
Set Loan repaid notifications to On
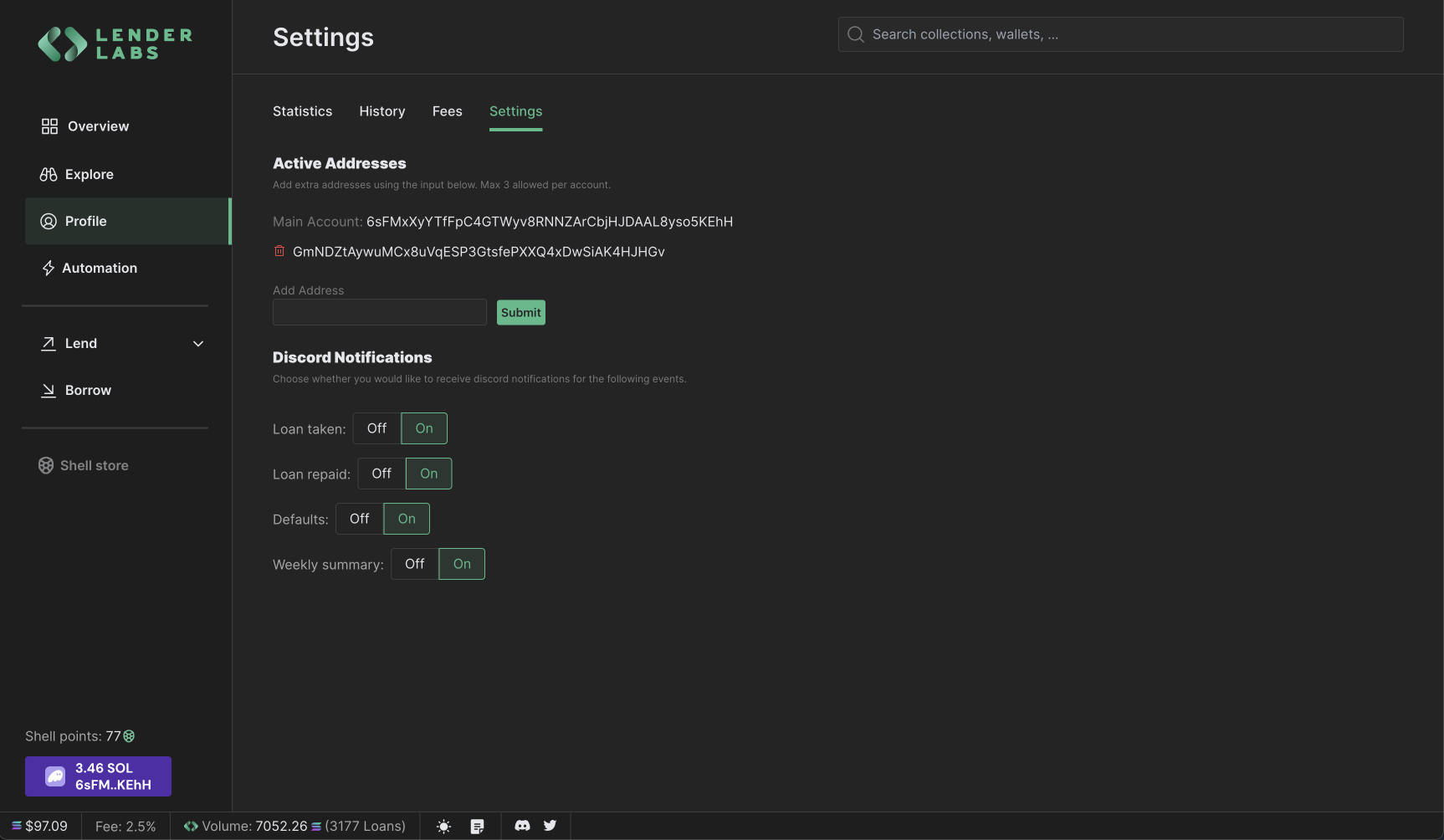(x=428, y=474)
